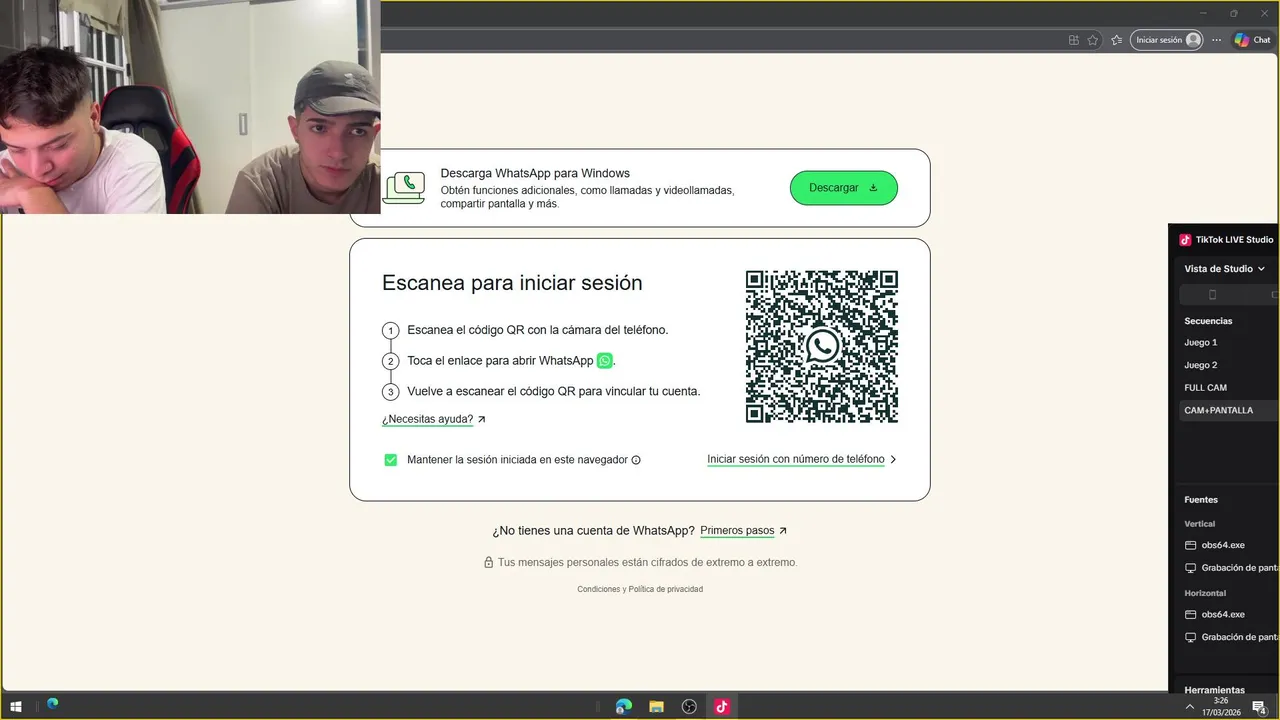Click the taskbar clock and date

[1221, 707]
